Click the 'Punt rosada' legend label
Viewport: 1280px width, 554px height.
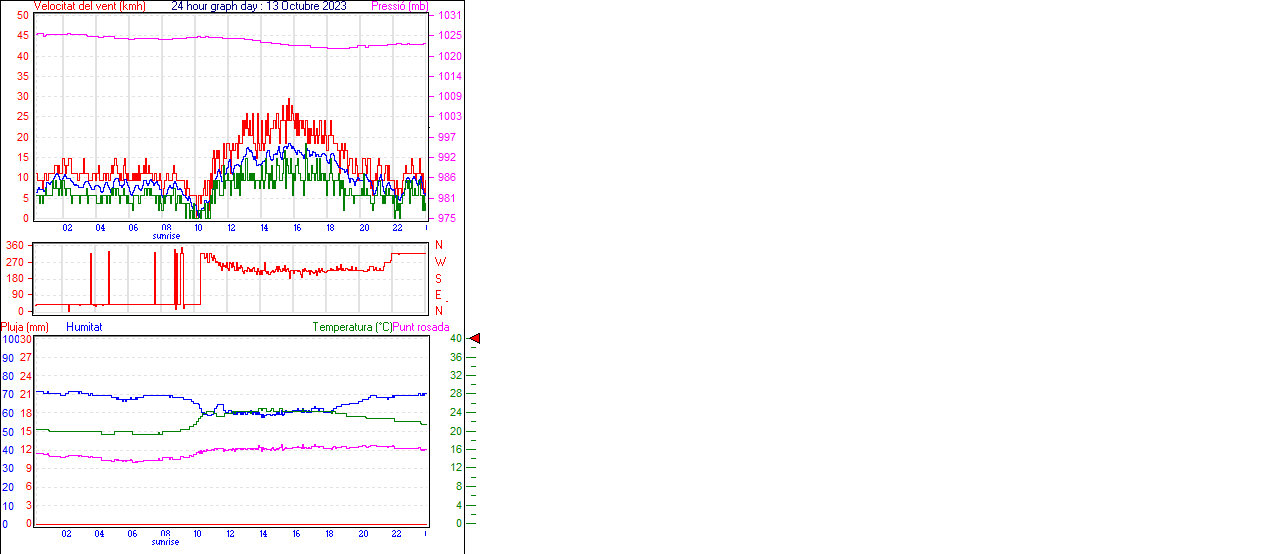point(421,327)
